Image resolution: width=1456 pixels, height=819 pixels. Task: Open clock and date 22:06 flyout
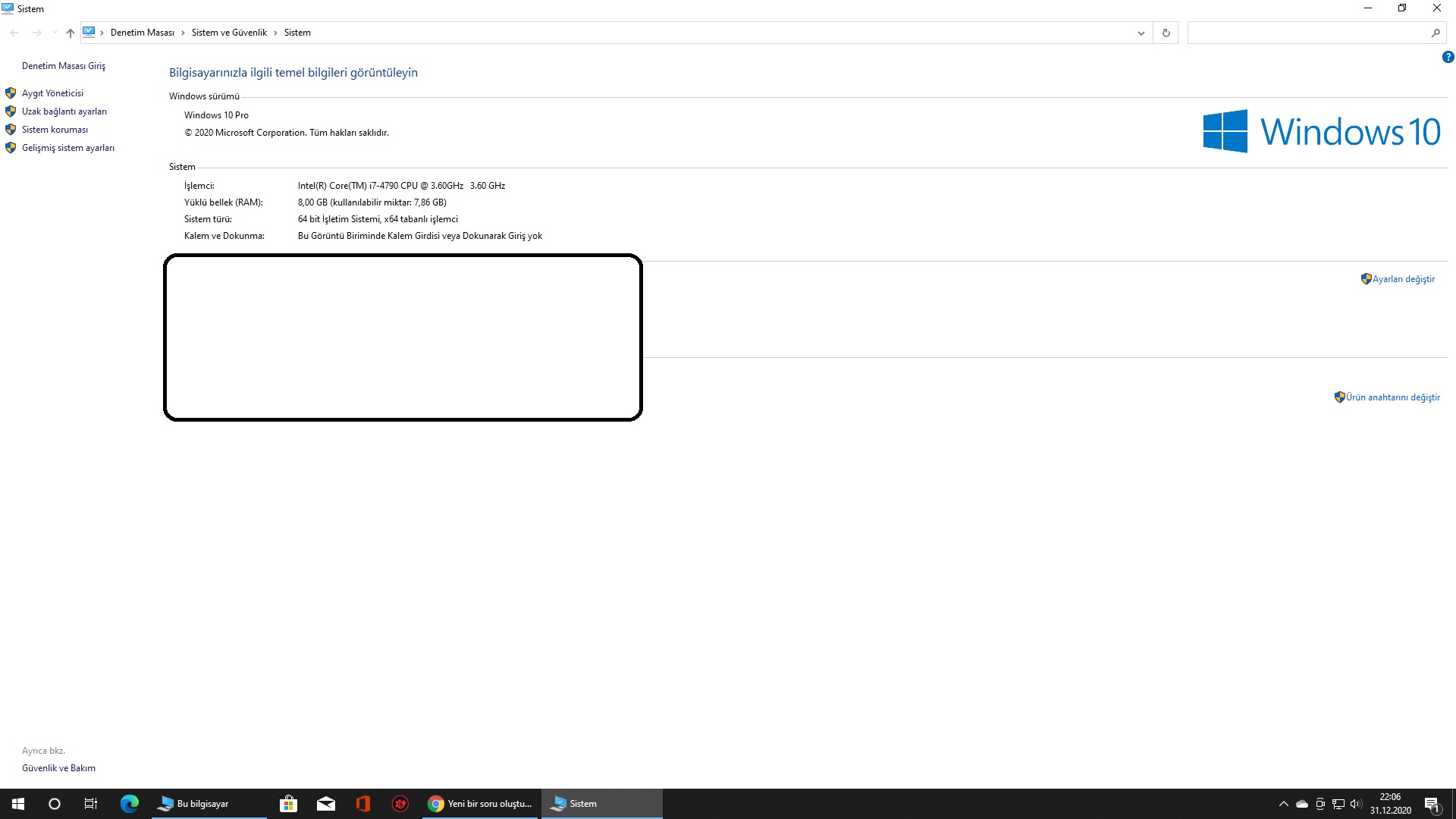[x=1390, y=804]
